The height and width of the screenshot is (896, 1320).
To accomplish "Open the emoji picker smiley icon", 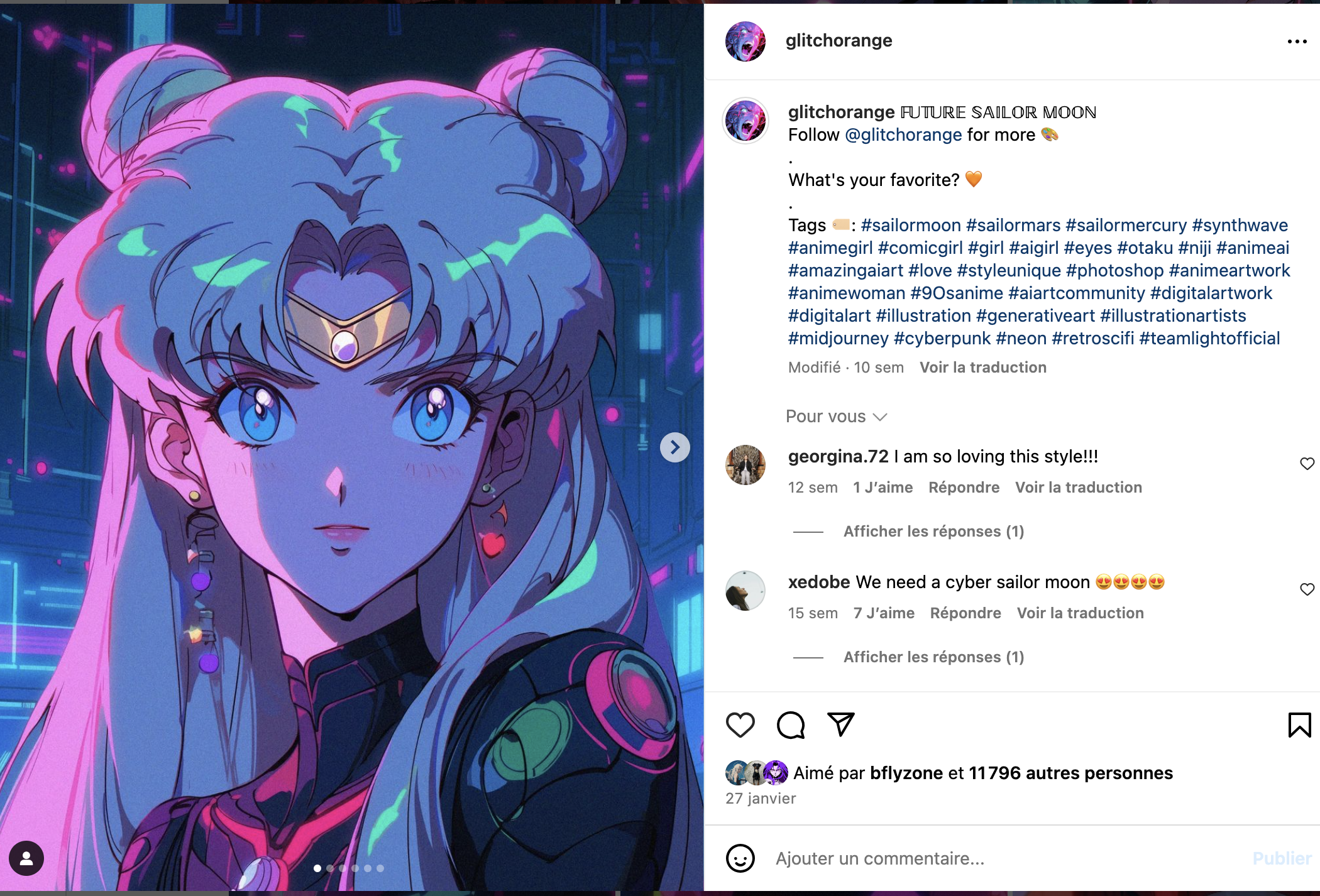I will pyautogui.click(x=740, y=858).
